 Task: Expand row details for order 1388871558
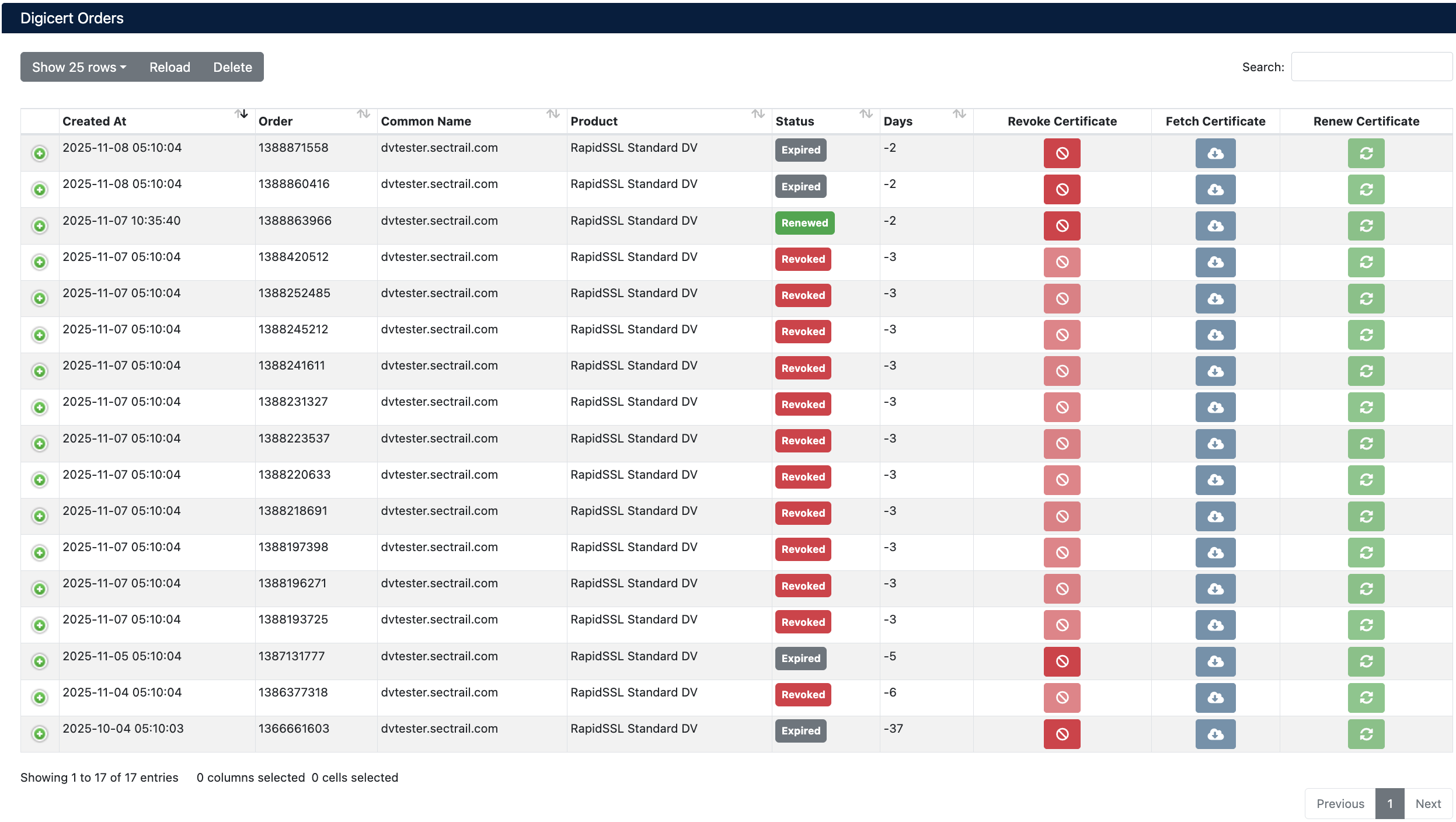(40, 154)
